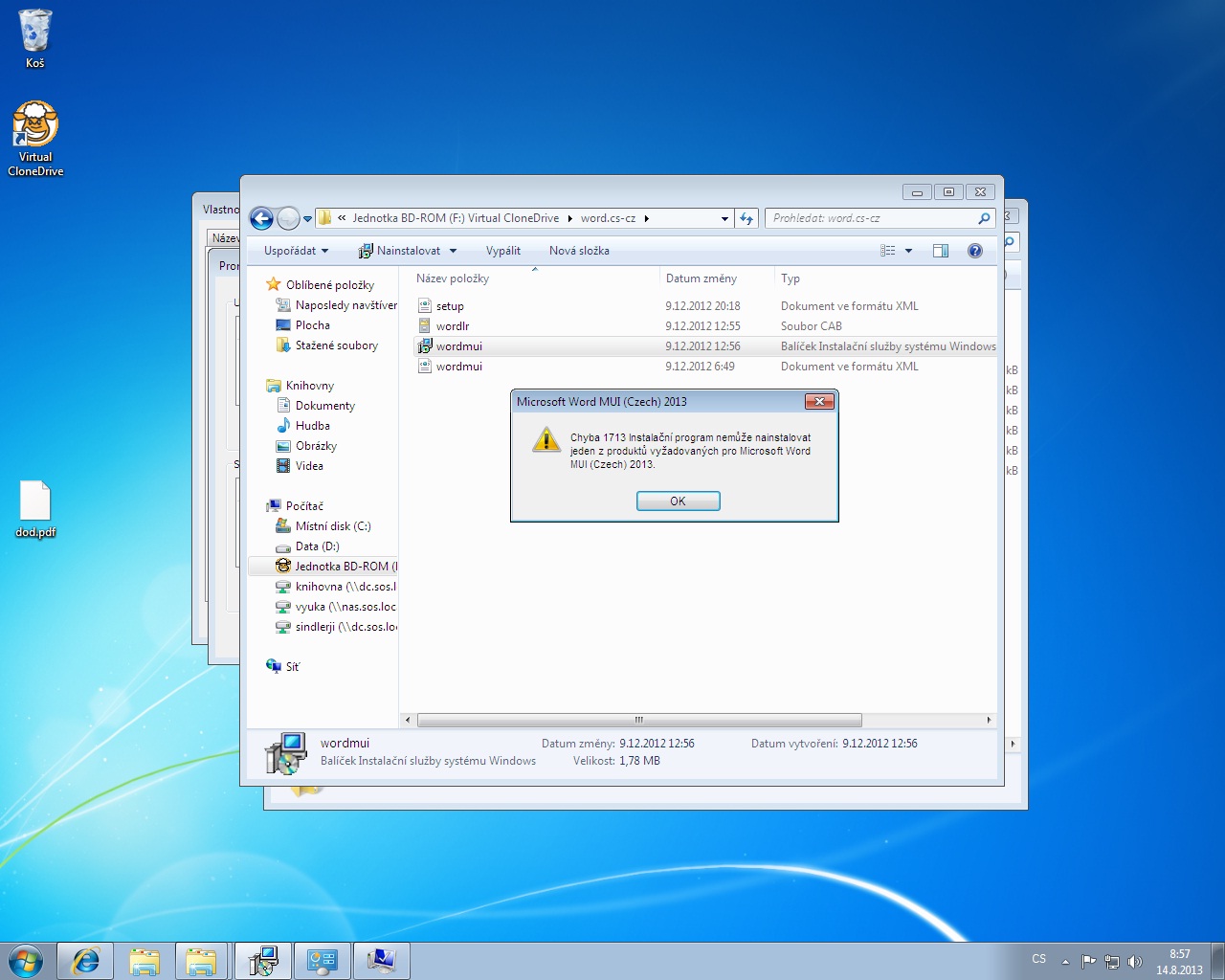Viewport: 1225px width, 980px height.
Task: Click OK in the error dialog
Action: (678, 501)
